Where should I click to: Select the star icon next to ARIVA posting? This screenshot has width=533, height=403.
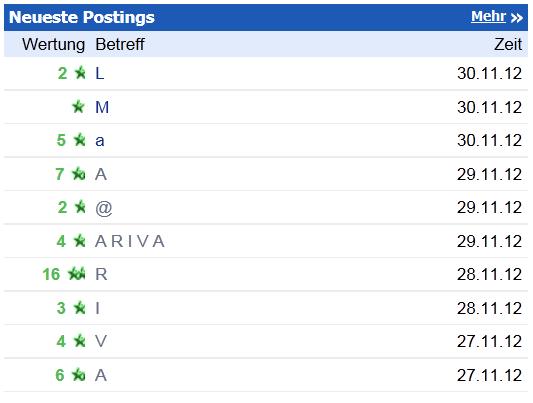80,241
